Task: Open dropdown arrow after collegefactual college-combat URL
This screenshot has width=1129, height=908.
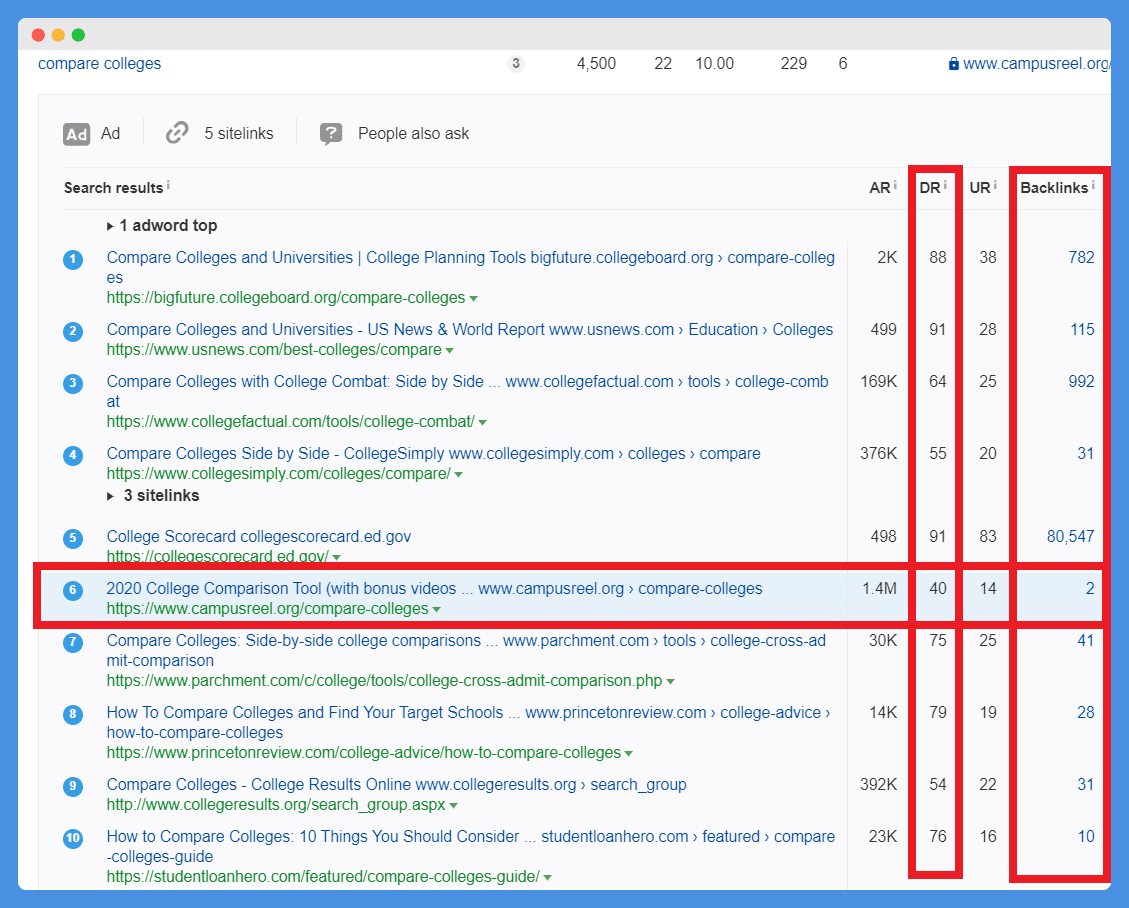Action: pos(482,423)
